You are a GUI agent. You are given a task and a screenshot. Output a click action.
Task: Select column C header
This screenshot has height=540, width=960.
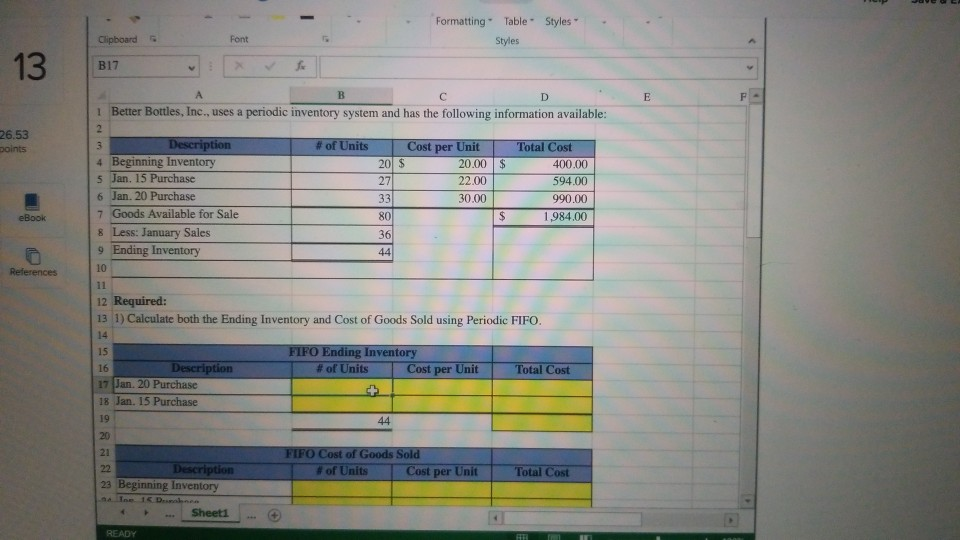coord(443,96)
